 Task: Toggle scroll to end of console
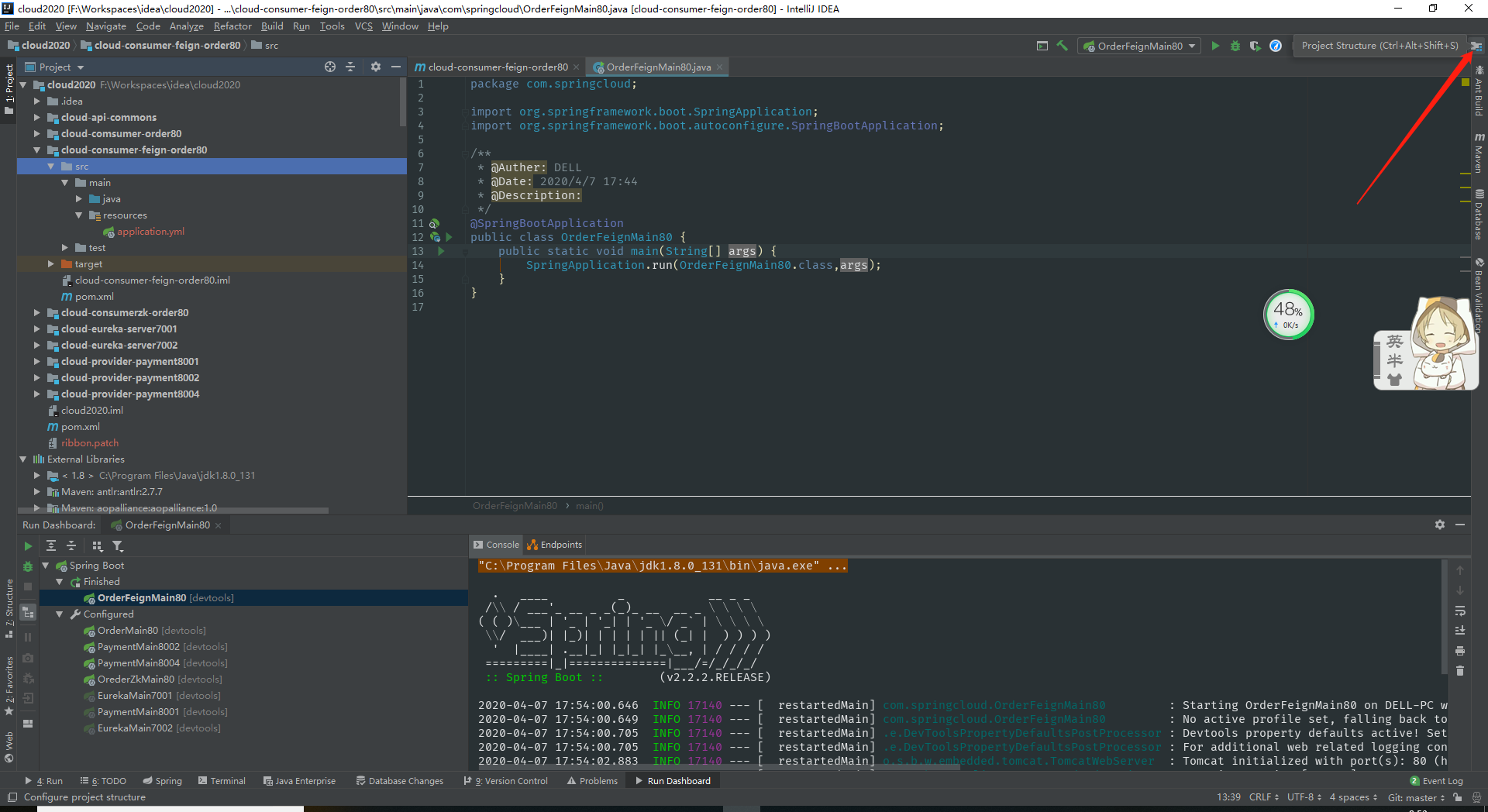(x=1460, y=631)
